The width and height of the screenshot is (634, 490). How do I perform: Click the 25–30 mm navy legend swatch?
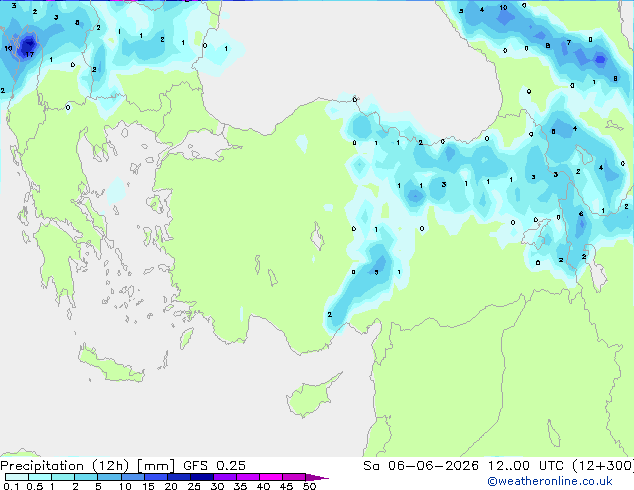(x=201, y=477)
